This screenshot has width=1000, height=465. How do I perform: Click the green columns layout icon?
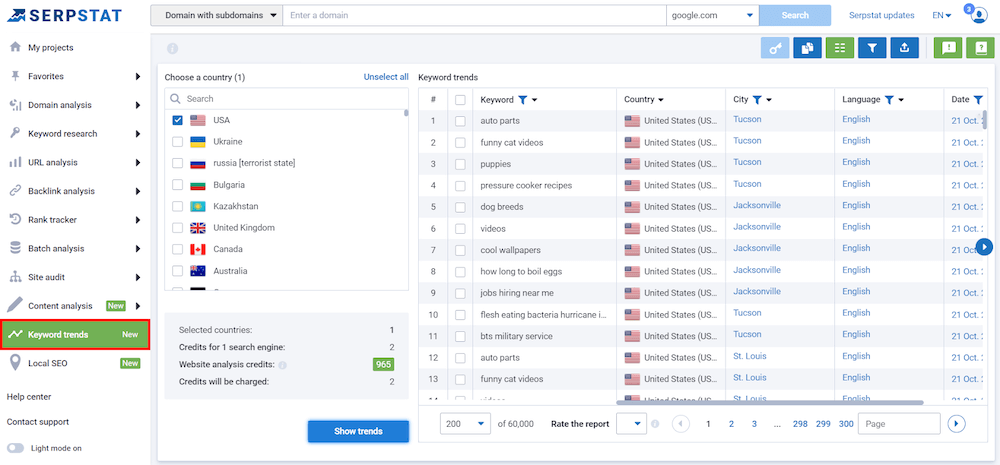pyautogui.click(x=840, y=47)
